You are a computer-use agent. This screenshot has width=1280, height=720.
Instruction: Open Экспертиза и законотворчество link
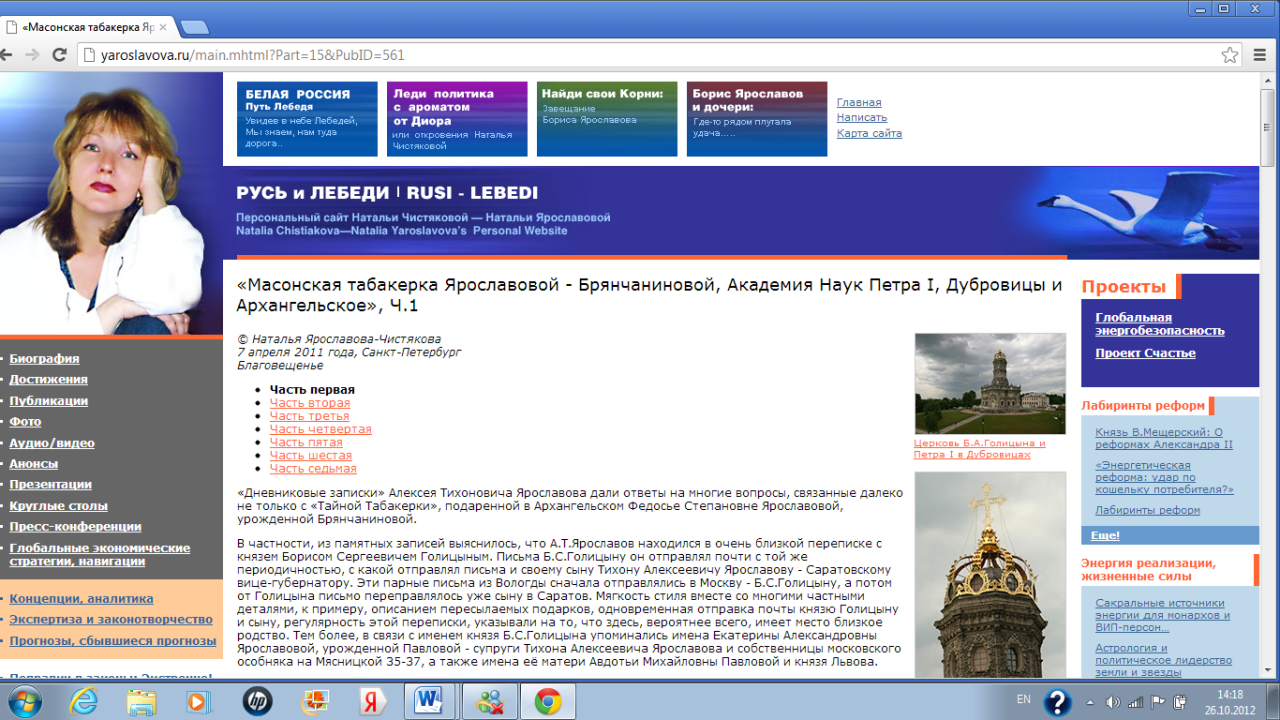tap(111, 619)
